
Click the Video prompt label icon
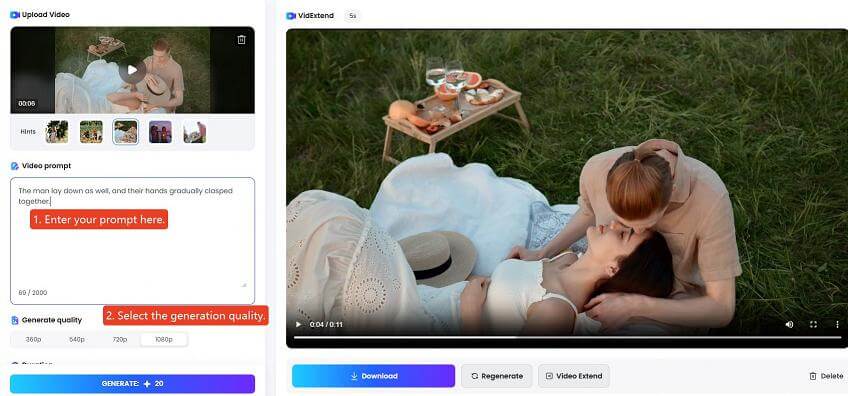[15, 166]
